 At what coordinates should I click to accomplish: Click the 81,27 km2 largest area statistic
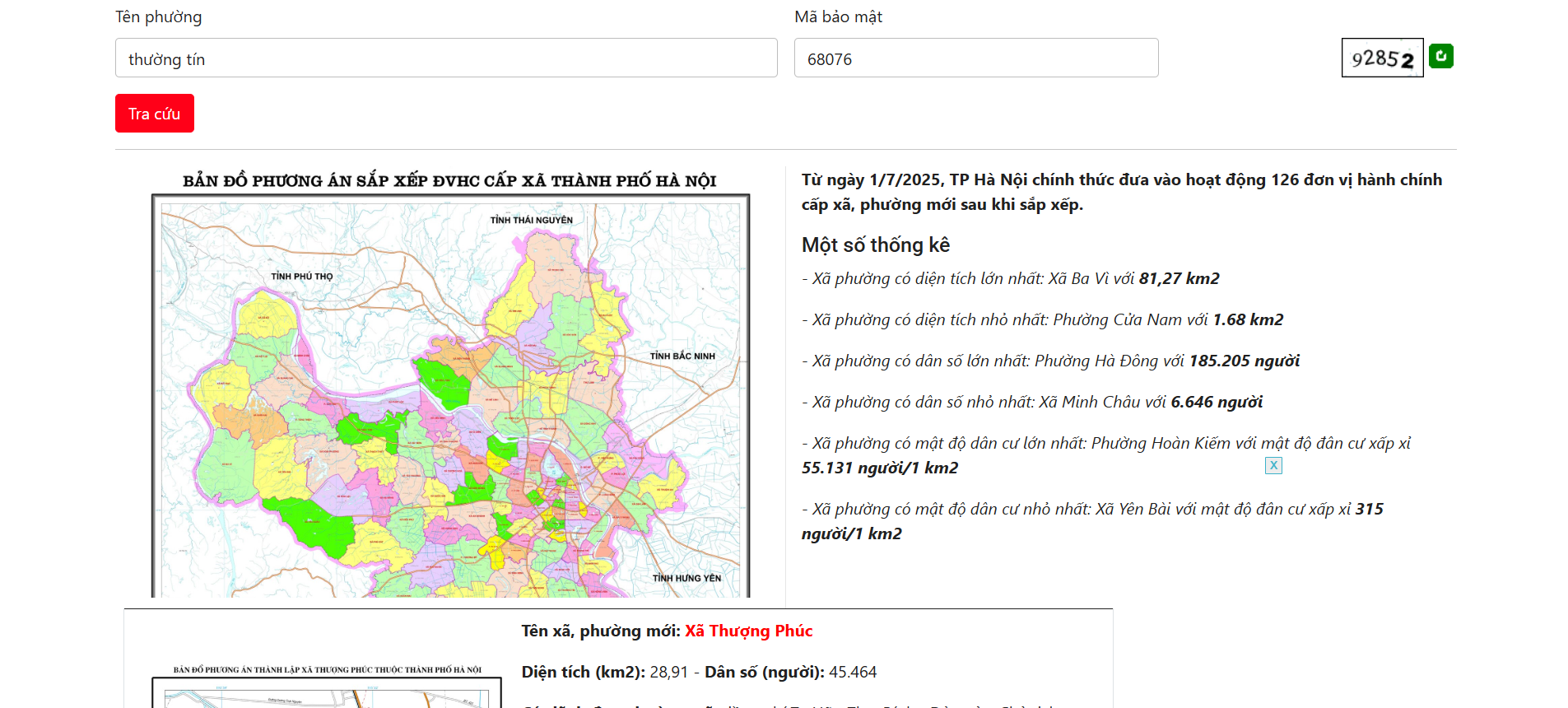(1179, 278)
